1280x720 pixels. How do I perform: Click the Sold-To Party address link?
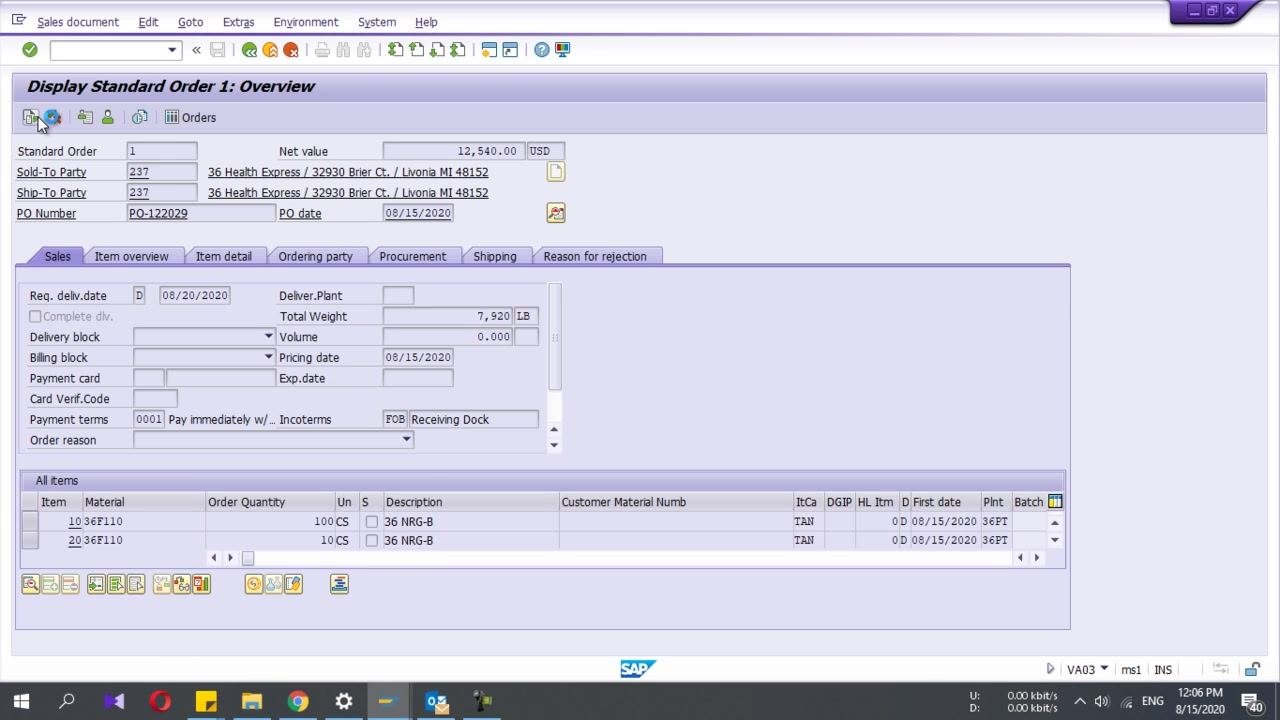(x=348, y=172)
